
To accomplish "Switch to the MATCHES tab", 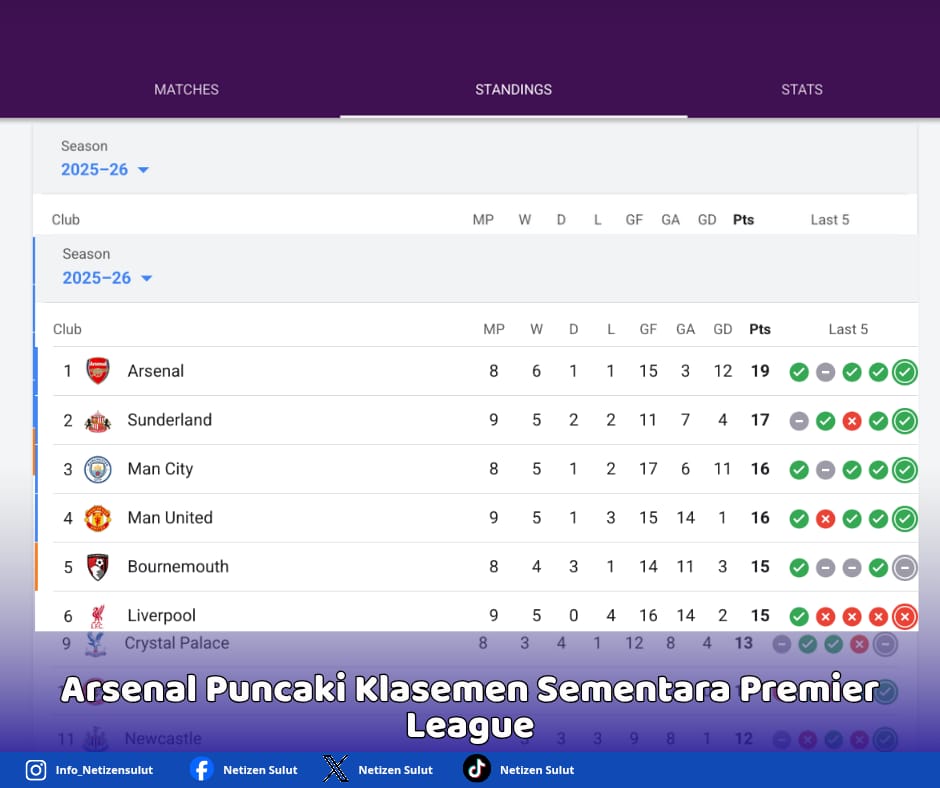I will pos(186,89).
